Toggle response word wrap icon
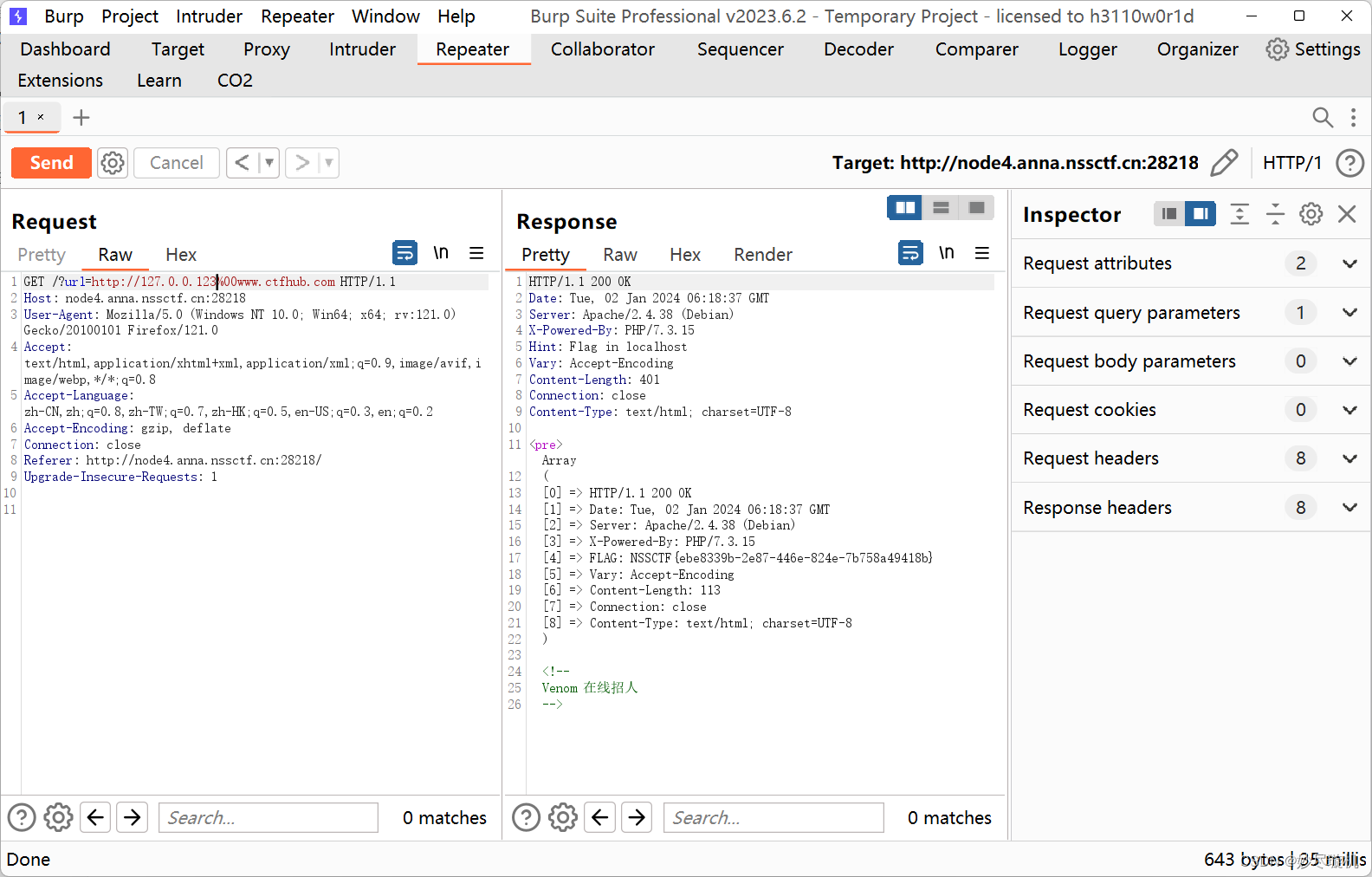Screen dimensions: 1372x877 (x=910, y=253)
